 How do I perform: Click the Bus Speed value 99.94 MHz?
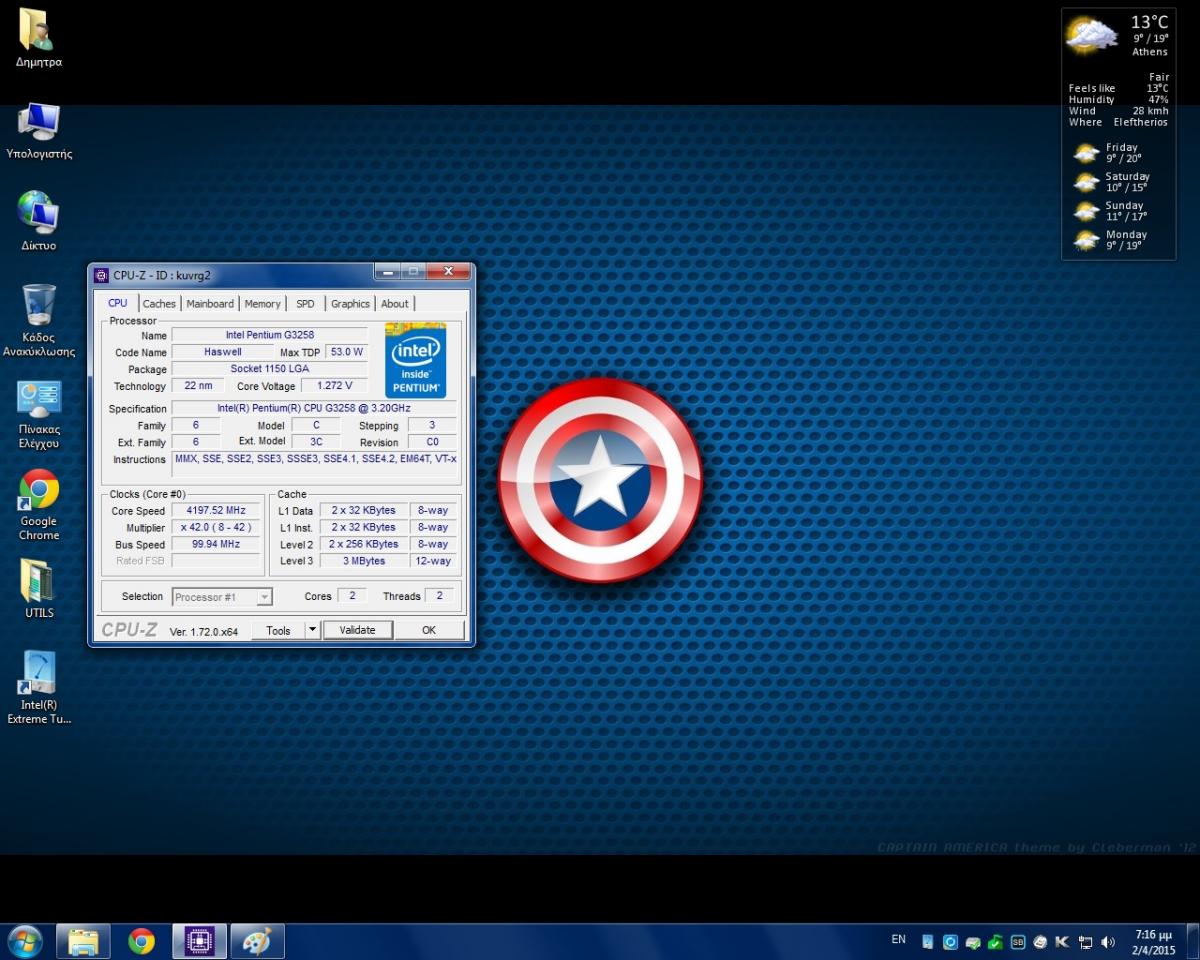[215, 544]
